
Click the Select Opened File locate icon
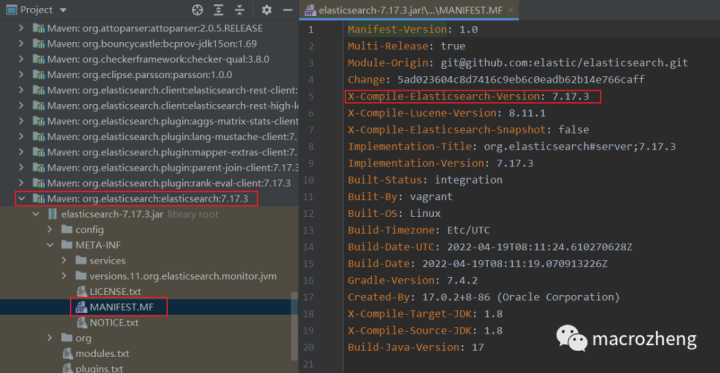coord(197,10)
